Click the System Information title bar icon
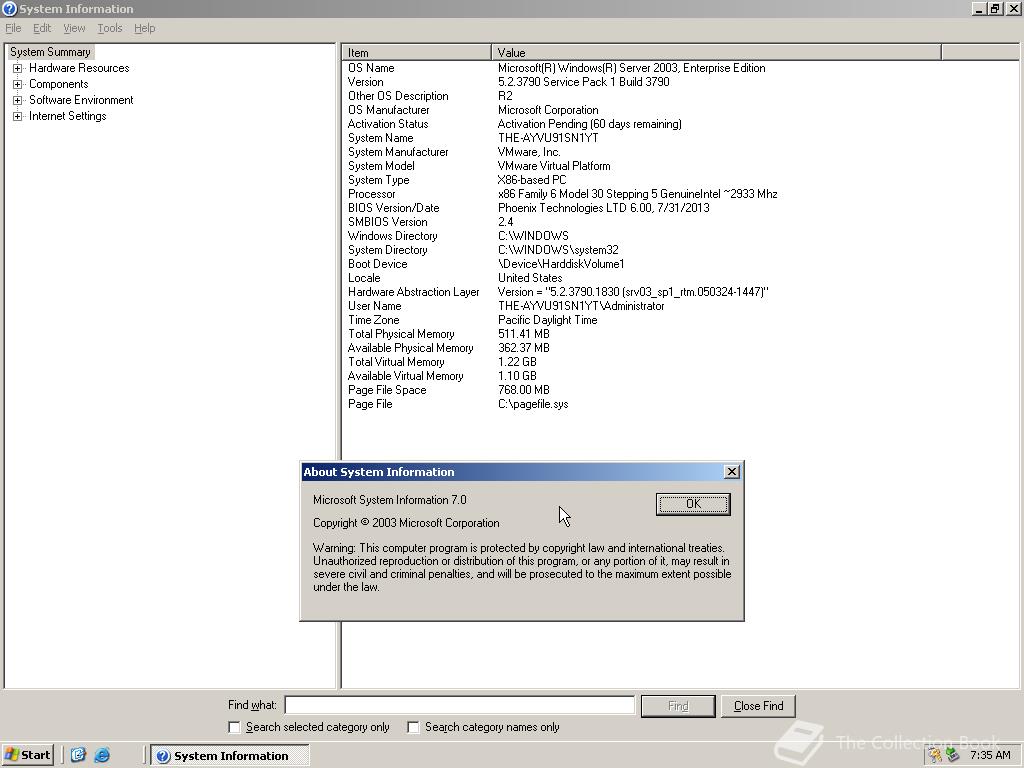Image resolution: width=1024 pixels, height=768 pixels. click(x=9, y=8)
